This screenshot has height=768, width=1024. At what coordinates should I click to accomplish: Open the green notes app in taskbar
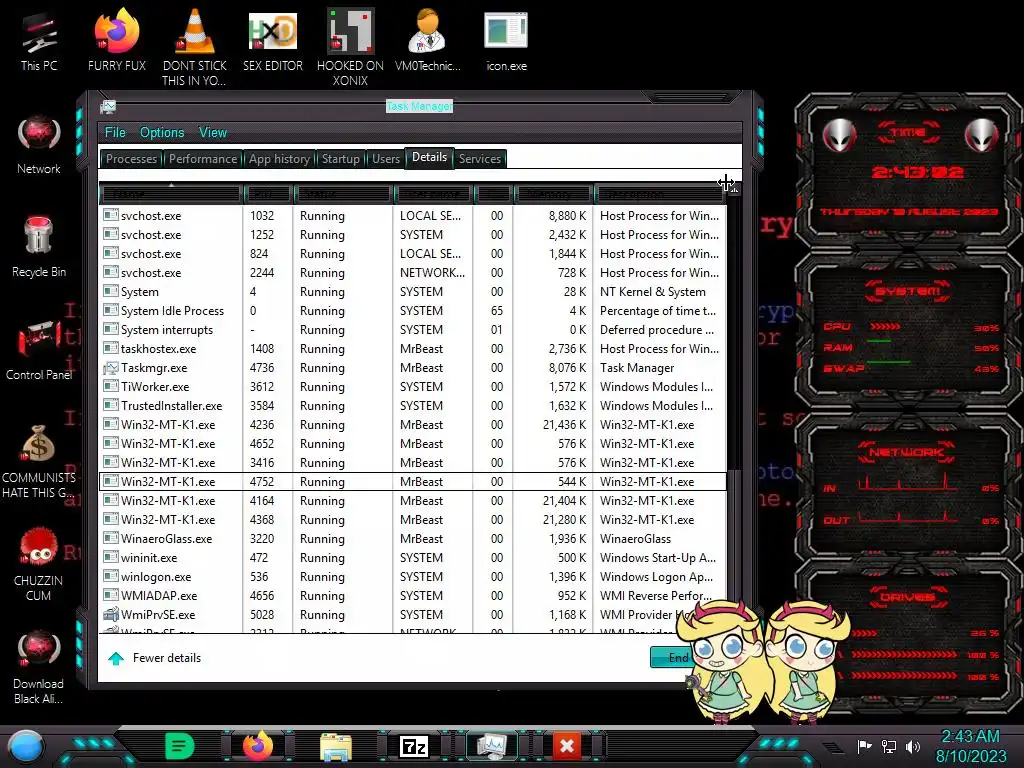pos(180,746)
